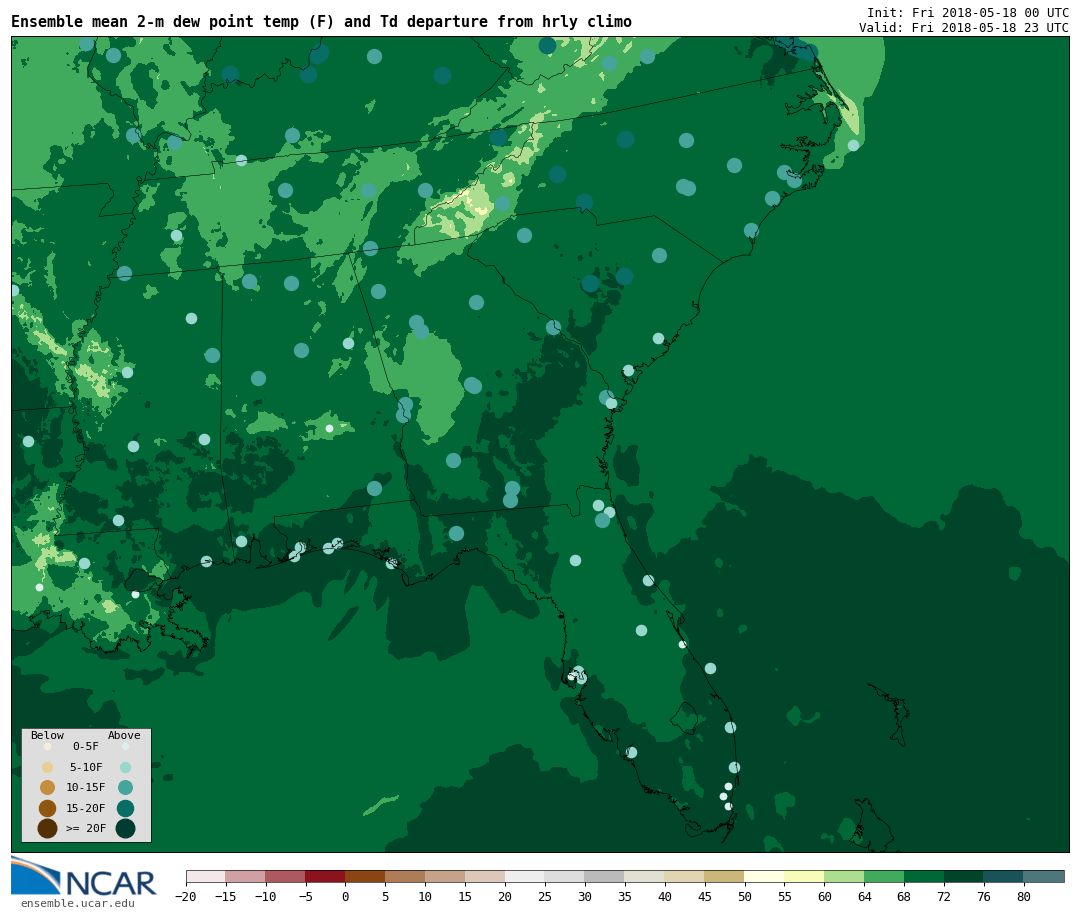Click the NCAR logo
Screen dimensions: 1080x915
[83, 876]
